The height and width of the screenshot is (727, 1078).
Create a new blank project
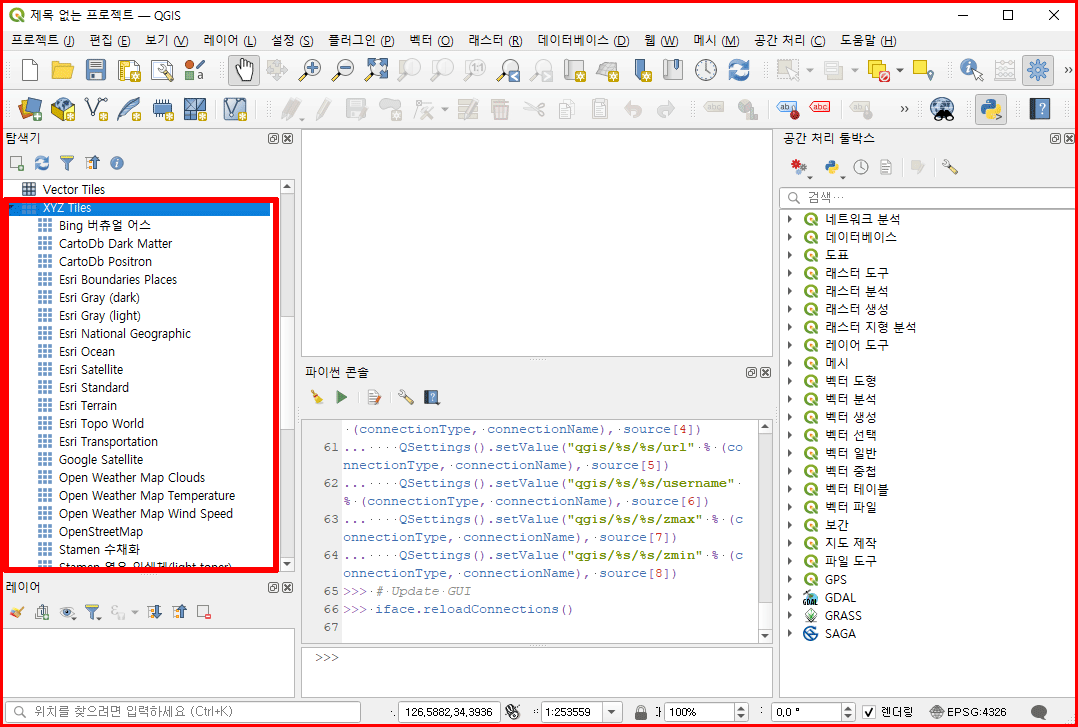[x=30, y=70]
